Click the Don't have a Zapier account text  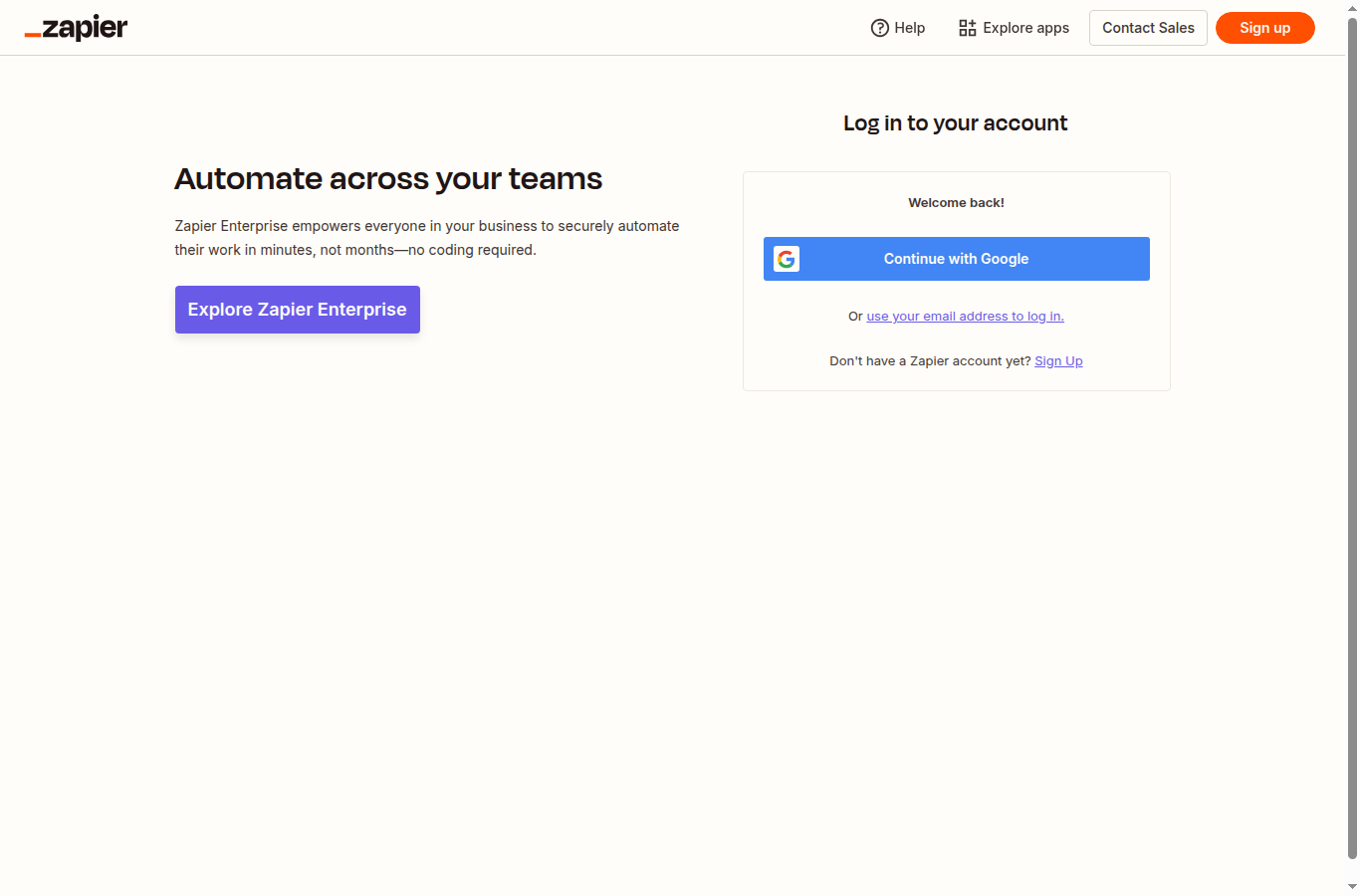(930, 361)
